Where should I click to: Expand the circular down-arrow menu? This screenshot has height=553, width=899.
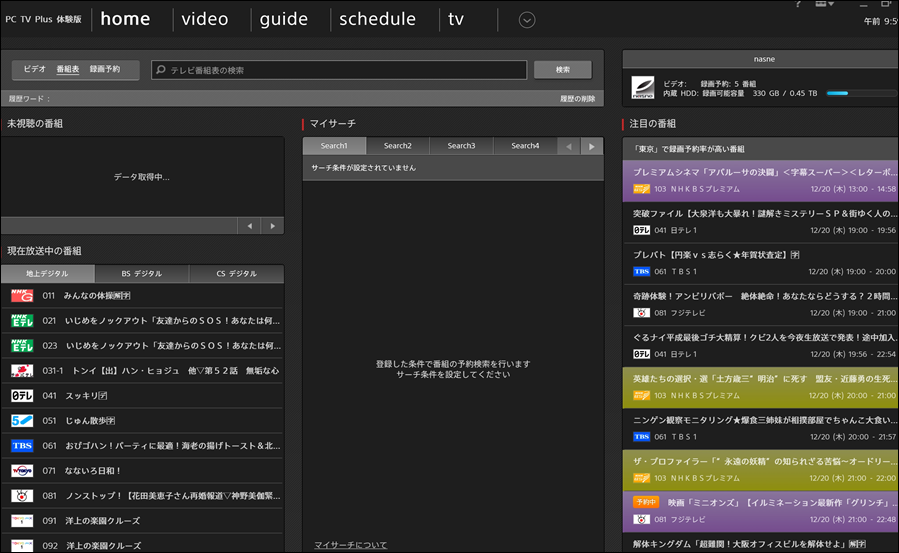point(527,20)
